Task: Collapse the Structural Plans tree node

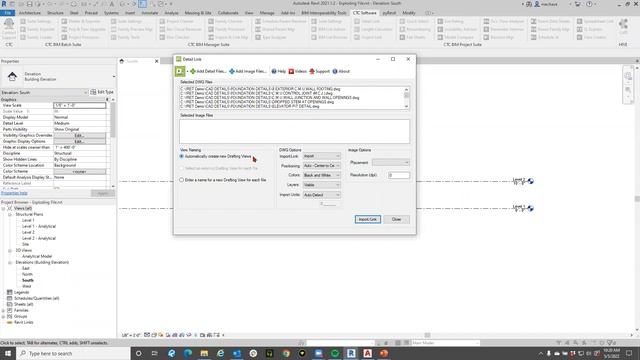Action: pos(10,214)
